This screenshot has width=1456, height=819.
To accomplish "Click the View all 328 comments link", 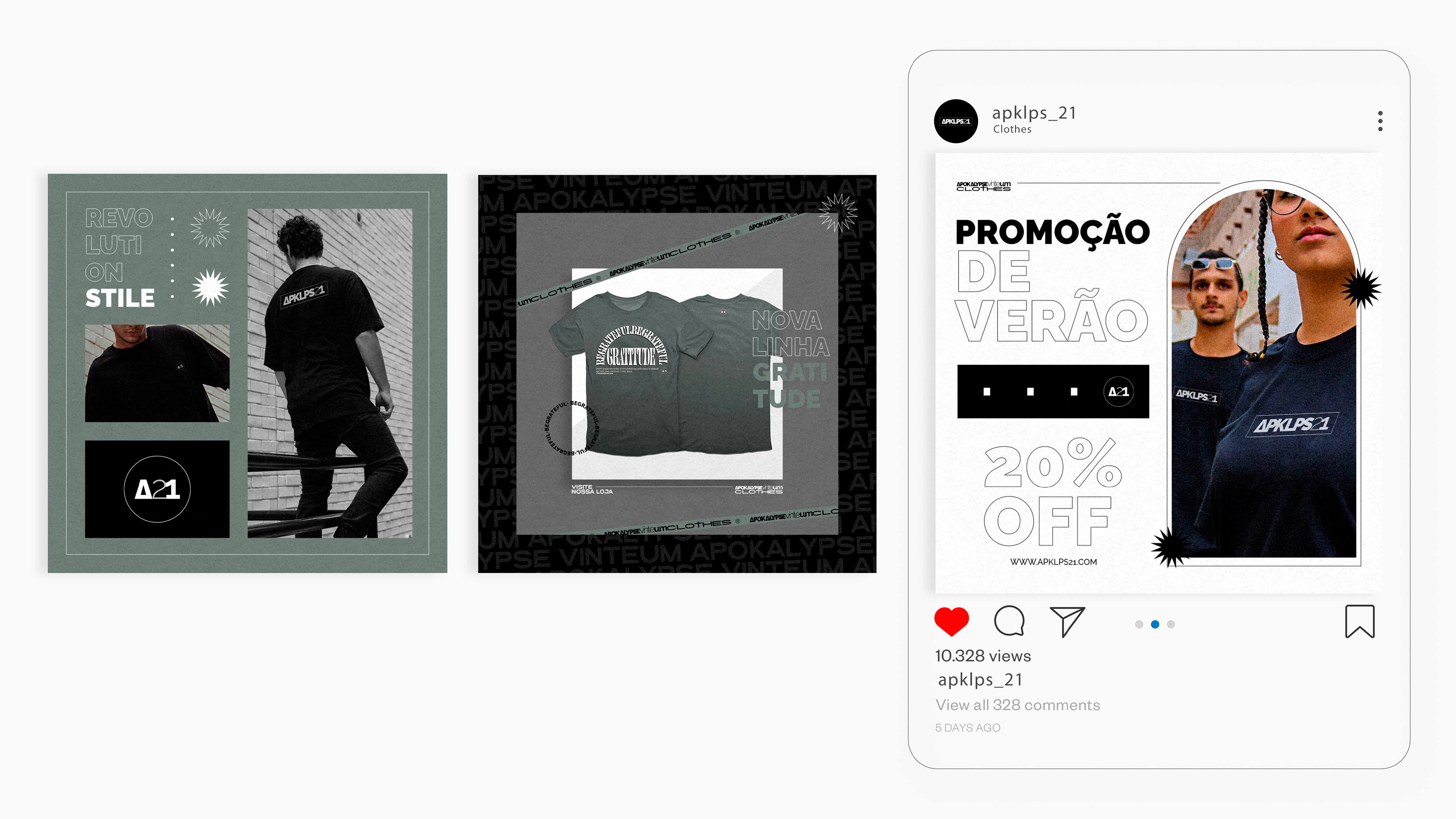I will click(1017, 705).
